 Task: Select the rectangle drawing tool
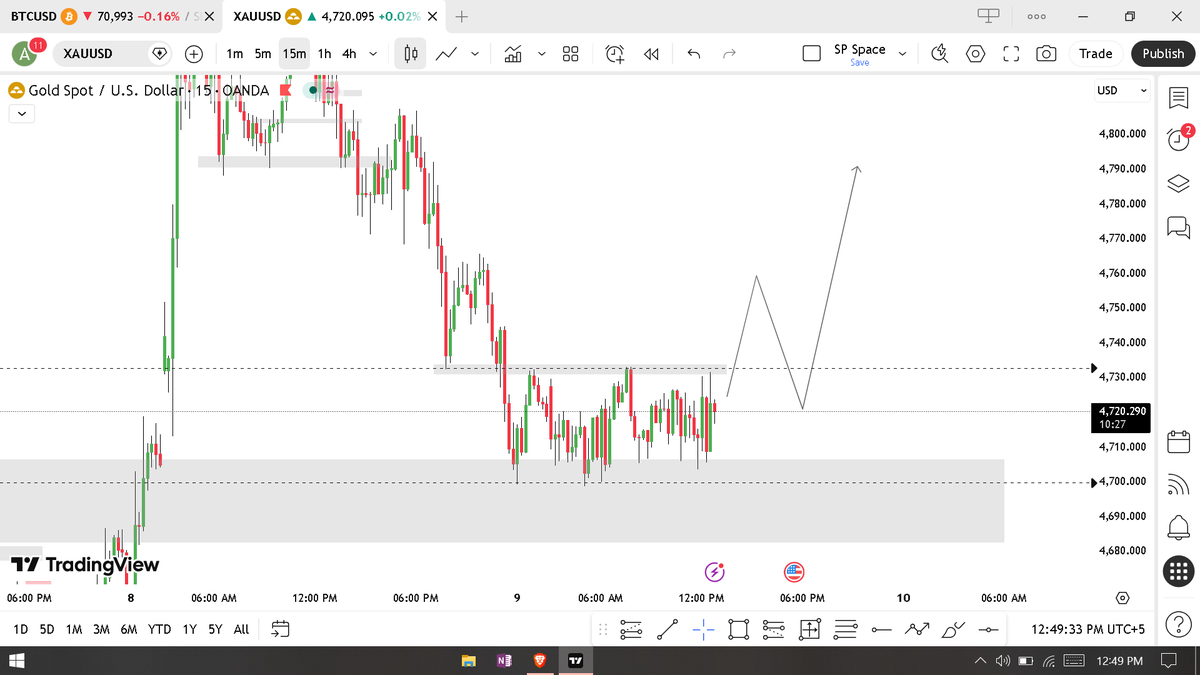point(739,629)
